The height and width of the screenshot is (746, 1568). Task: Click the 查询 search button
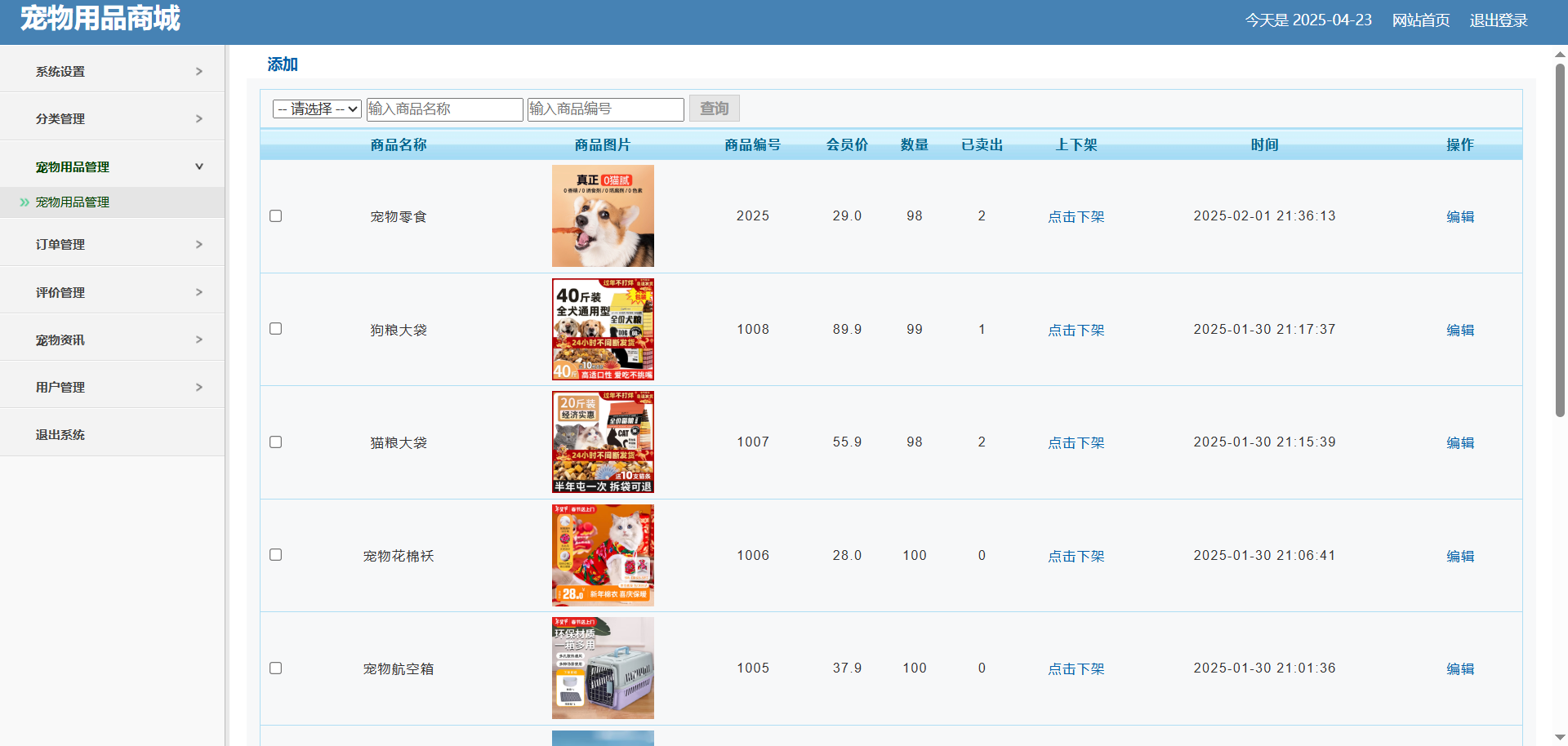click(x=715, y=109)
